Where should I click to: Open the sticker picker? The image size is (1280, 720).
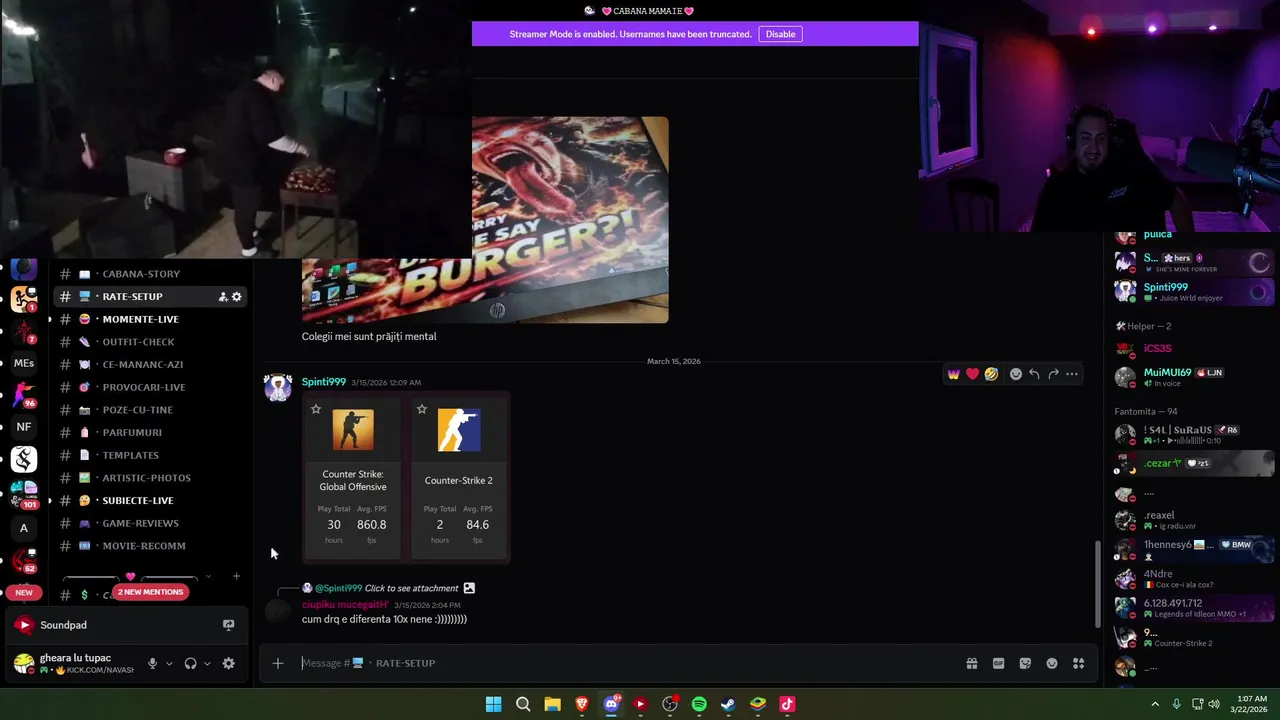pyautogui.click(x=1025, y=663)
